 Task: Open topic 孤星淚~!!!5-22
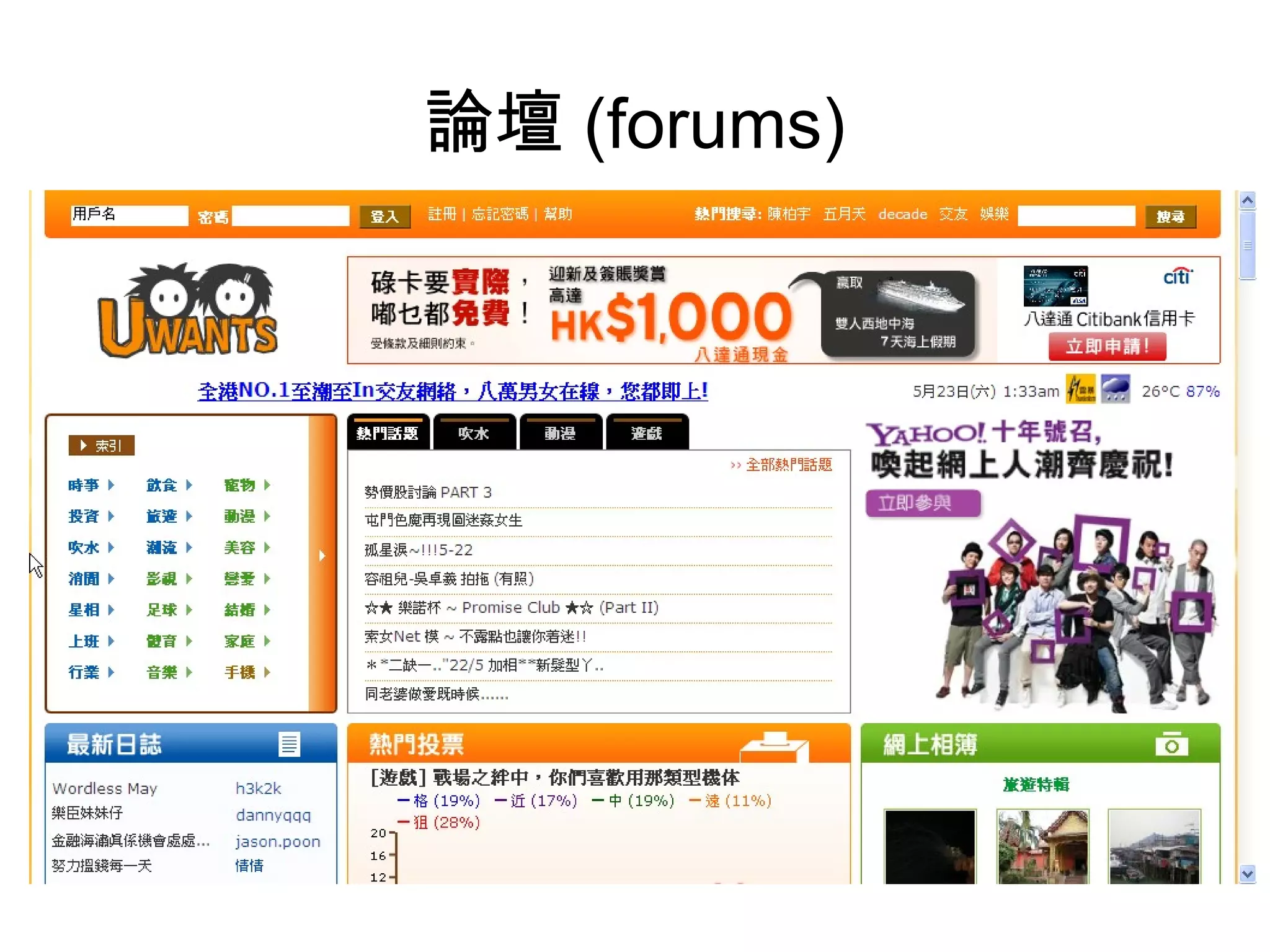coord(419,550)
